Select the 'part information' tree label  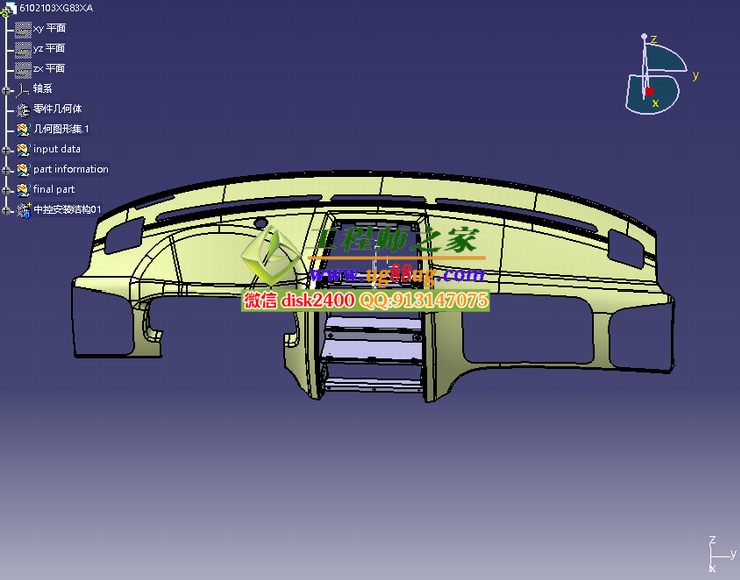[x=70, y=169]
